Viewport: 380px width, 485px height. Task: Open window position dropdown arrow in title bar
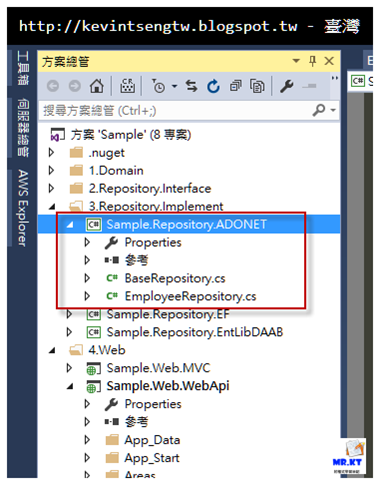296,61
